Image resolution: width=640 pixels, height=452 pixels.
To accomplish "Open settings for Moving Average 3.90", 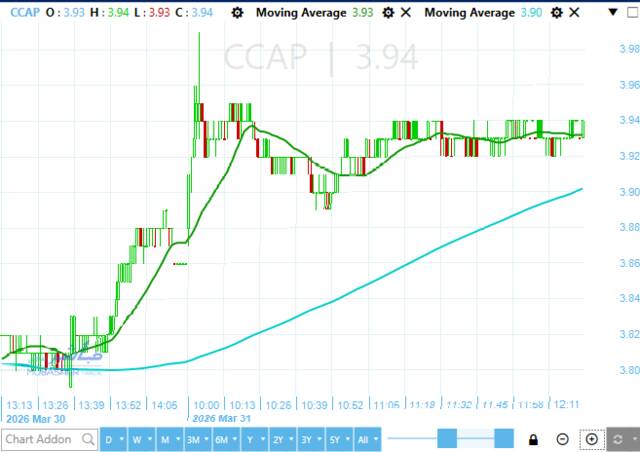I will [553, 12].
